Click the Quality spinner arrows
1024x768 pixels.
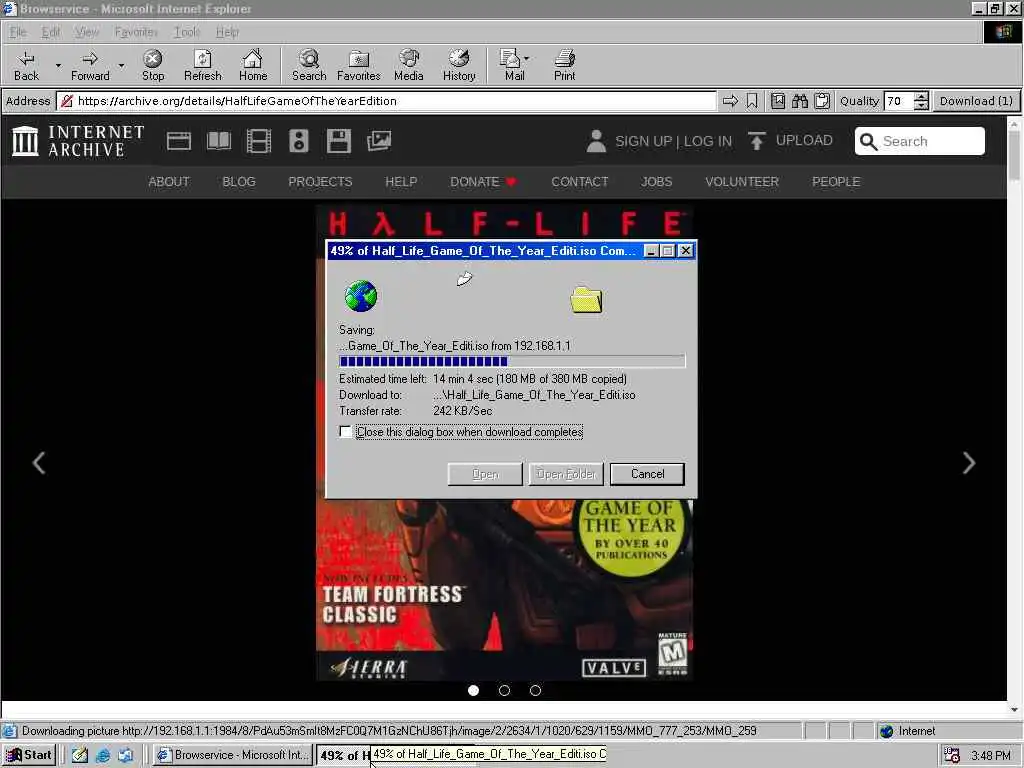coord(921,101)
